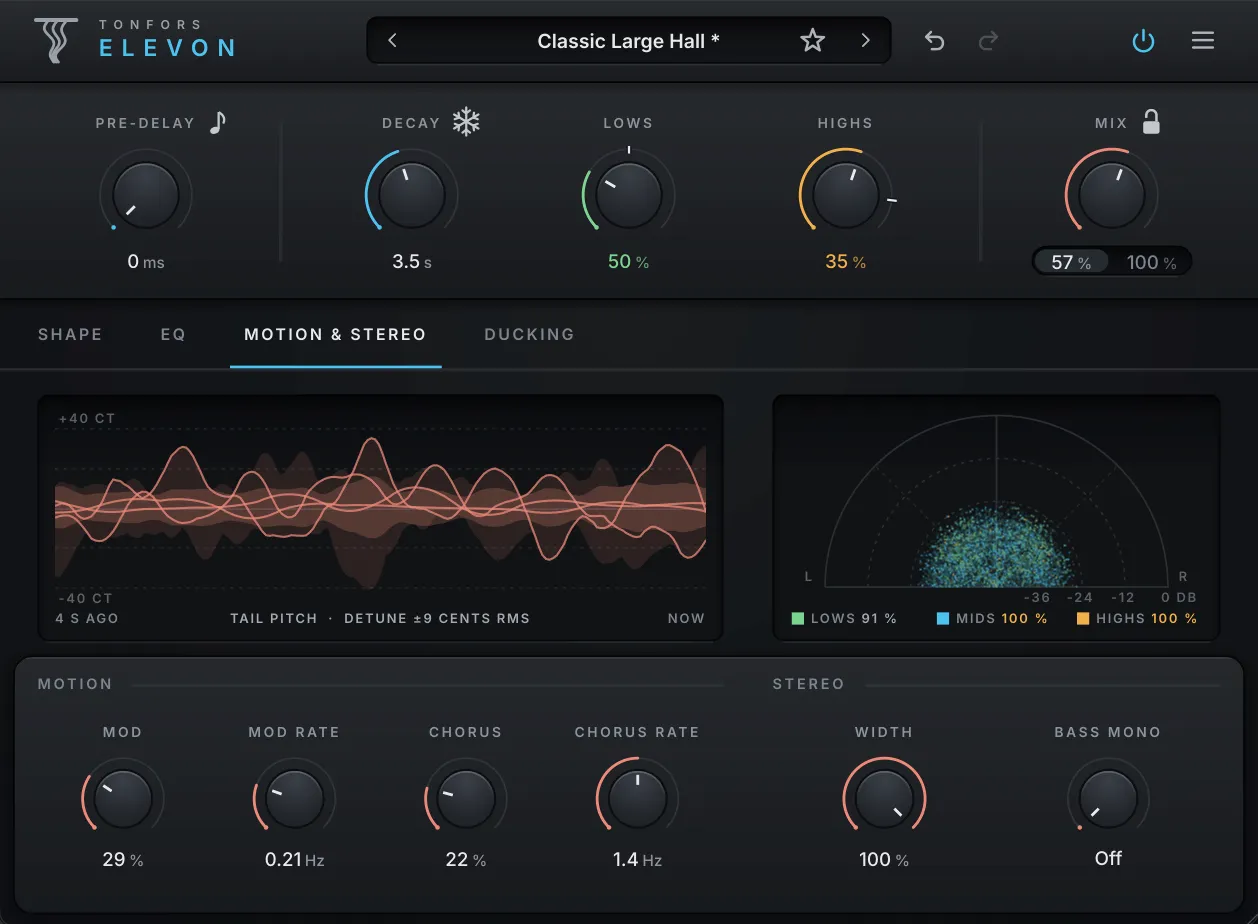Click the green Lows legend swatch
The width and height of the screenshot is (1258, 924).
pyautogui.click(x=798, y=619)
